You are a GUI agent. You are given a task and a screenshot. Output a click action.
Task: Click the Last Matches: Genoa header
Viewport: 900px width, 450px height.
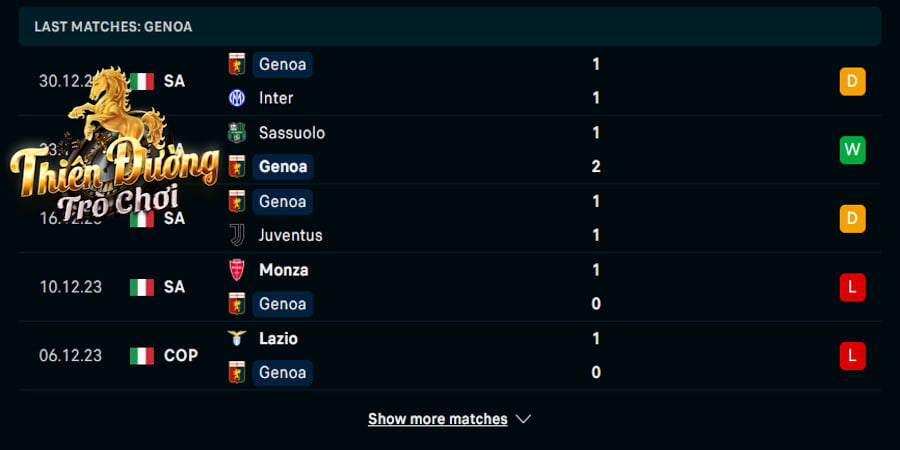coord(113,27)
